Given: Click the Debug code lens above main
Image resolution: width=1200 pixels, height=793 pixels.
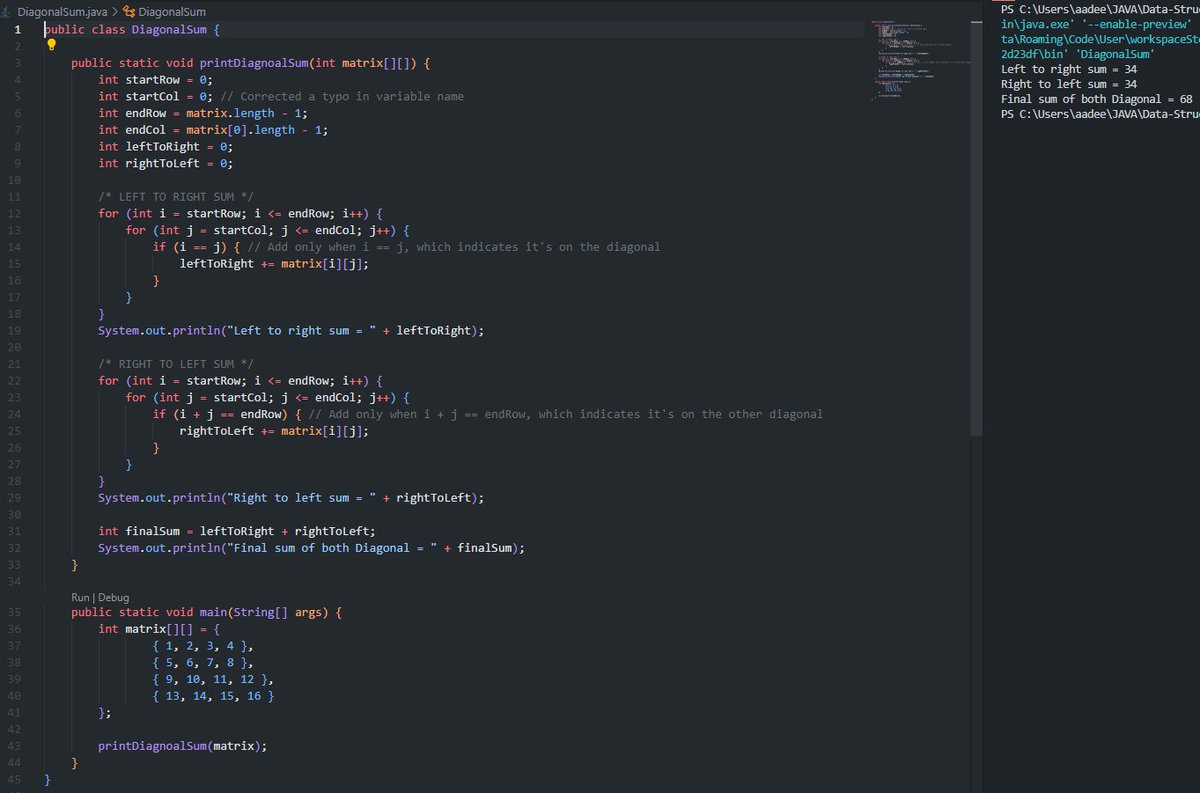Looking at the screenshot, I should [x=113, y=597].
